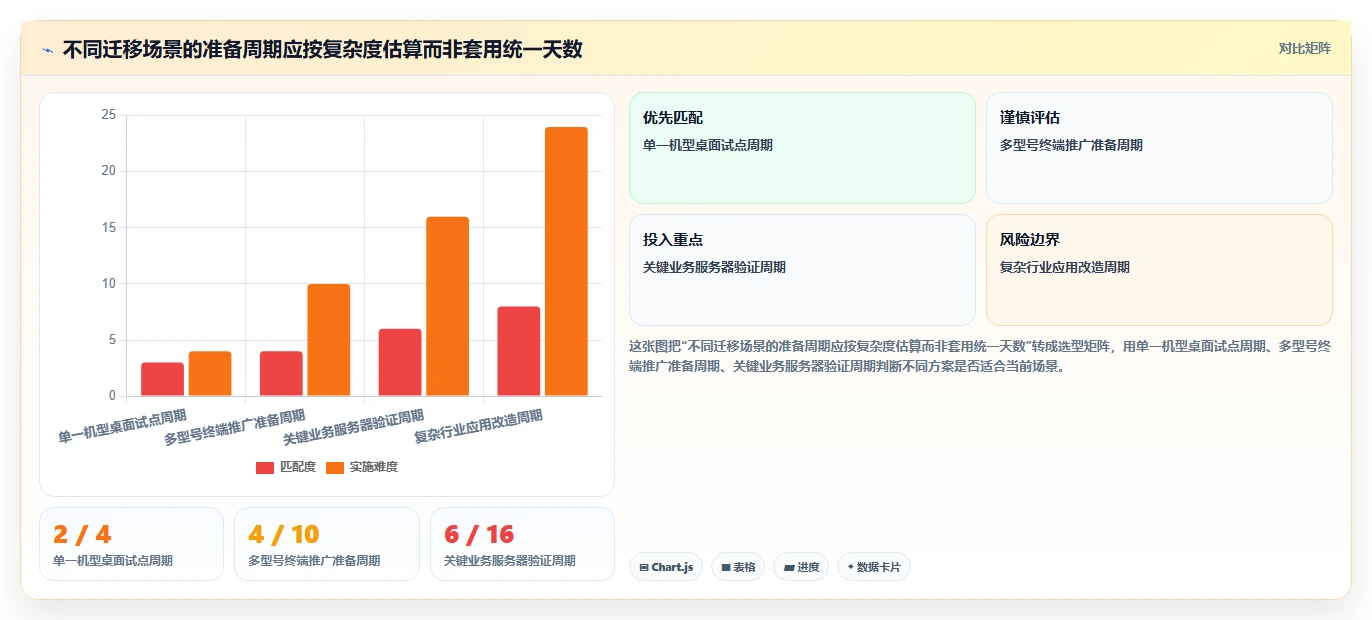
Task: Click the tallest orange bar for 复杂行业应用改造周期
Action: 567,261
